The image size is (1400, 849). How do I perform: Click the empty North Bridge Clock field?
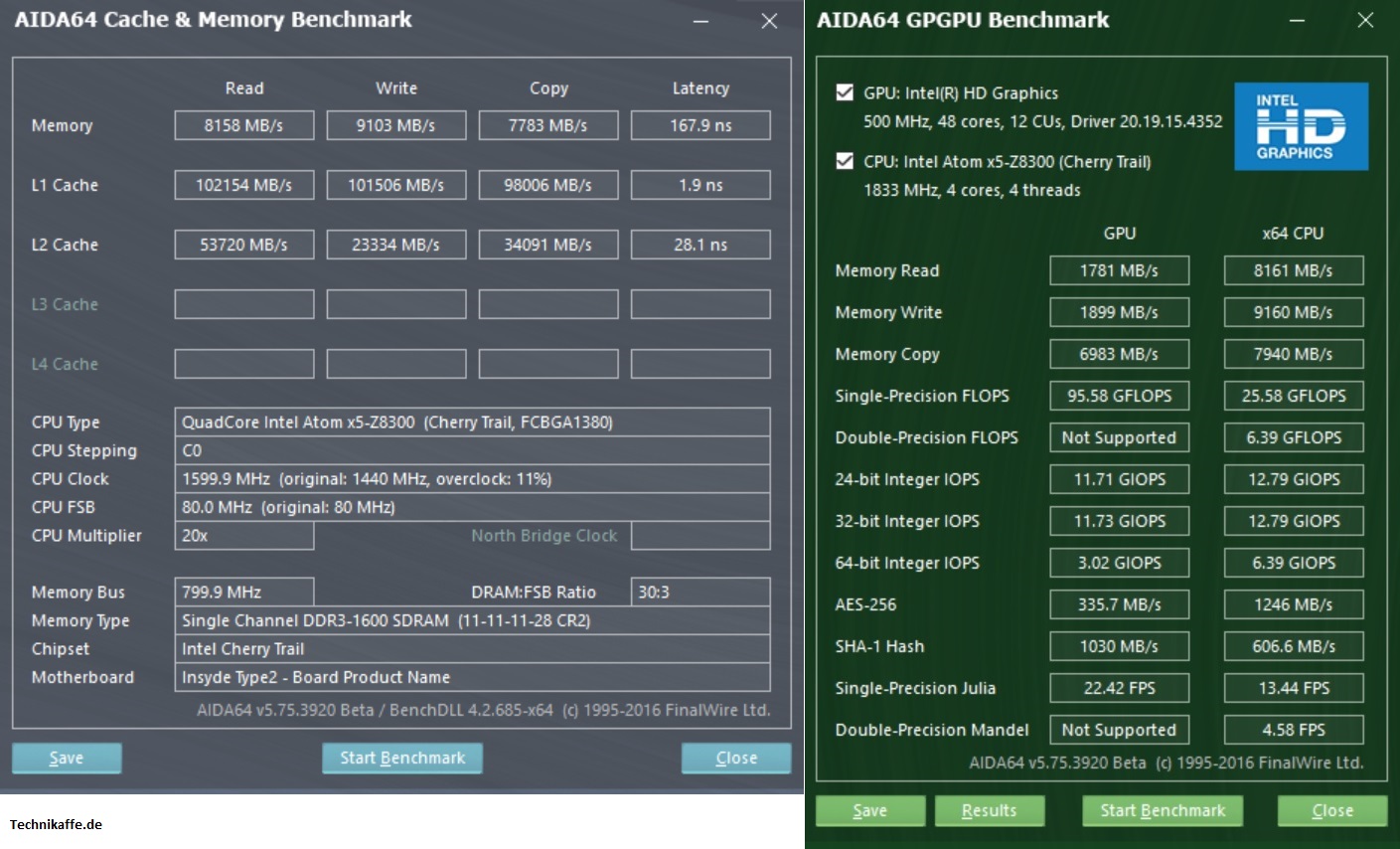pos(700,535)
